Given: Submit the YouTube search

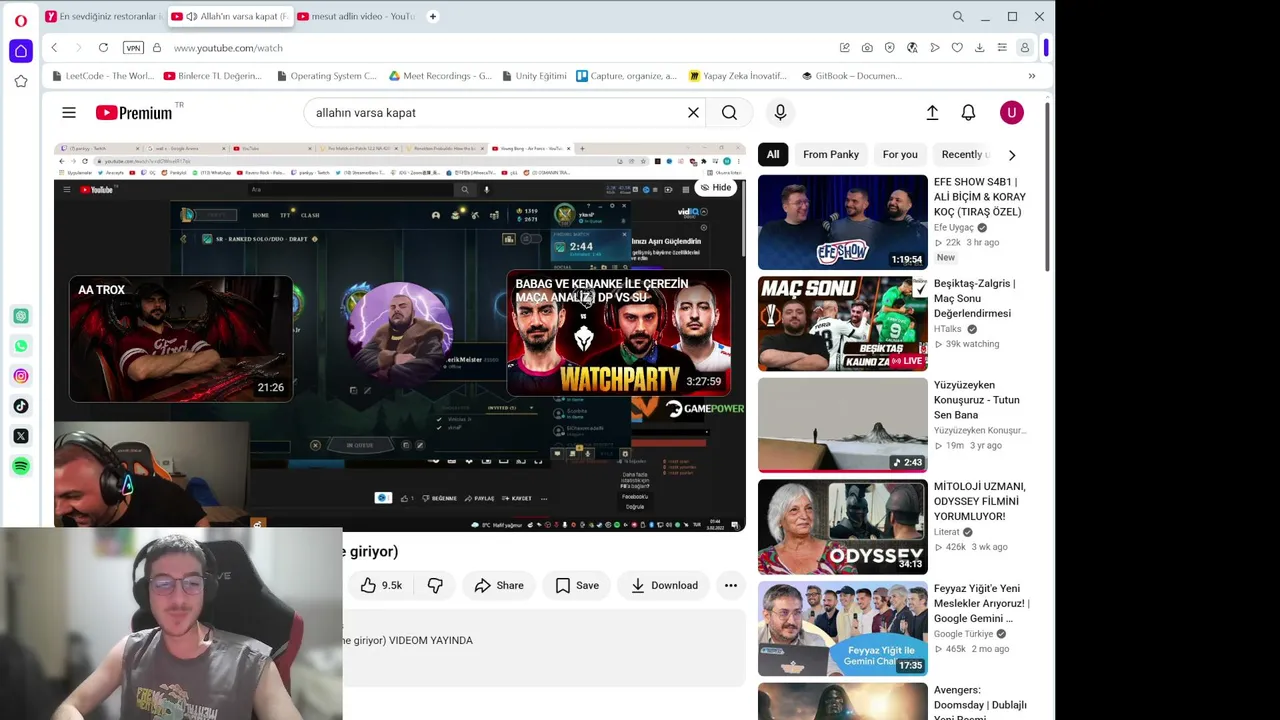Looking at the screenshot, I should (729, 113).
